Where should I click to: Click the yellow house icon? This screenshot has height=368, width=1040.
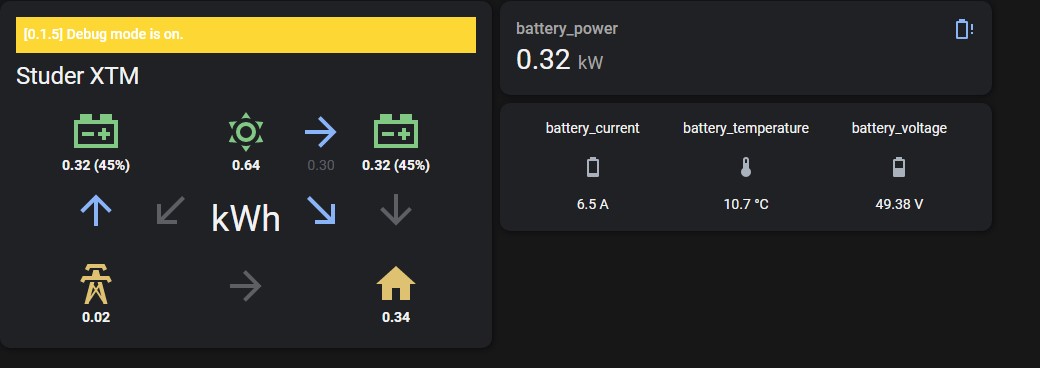(x=395, y=284)
